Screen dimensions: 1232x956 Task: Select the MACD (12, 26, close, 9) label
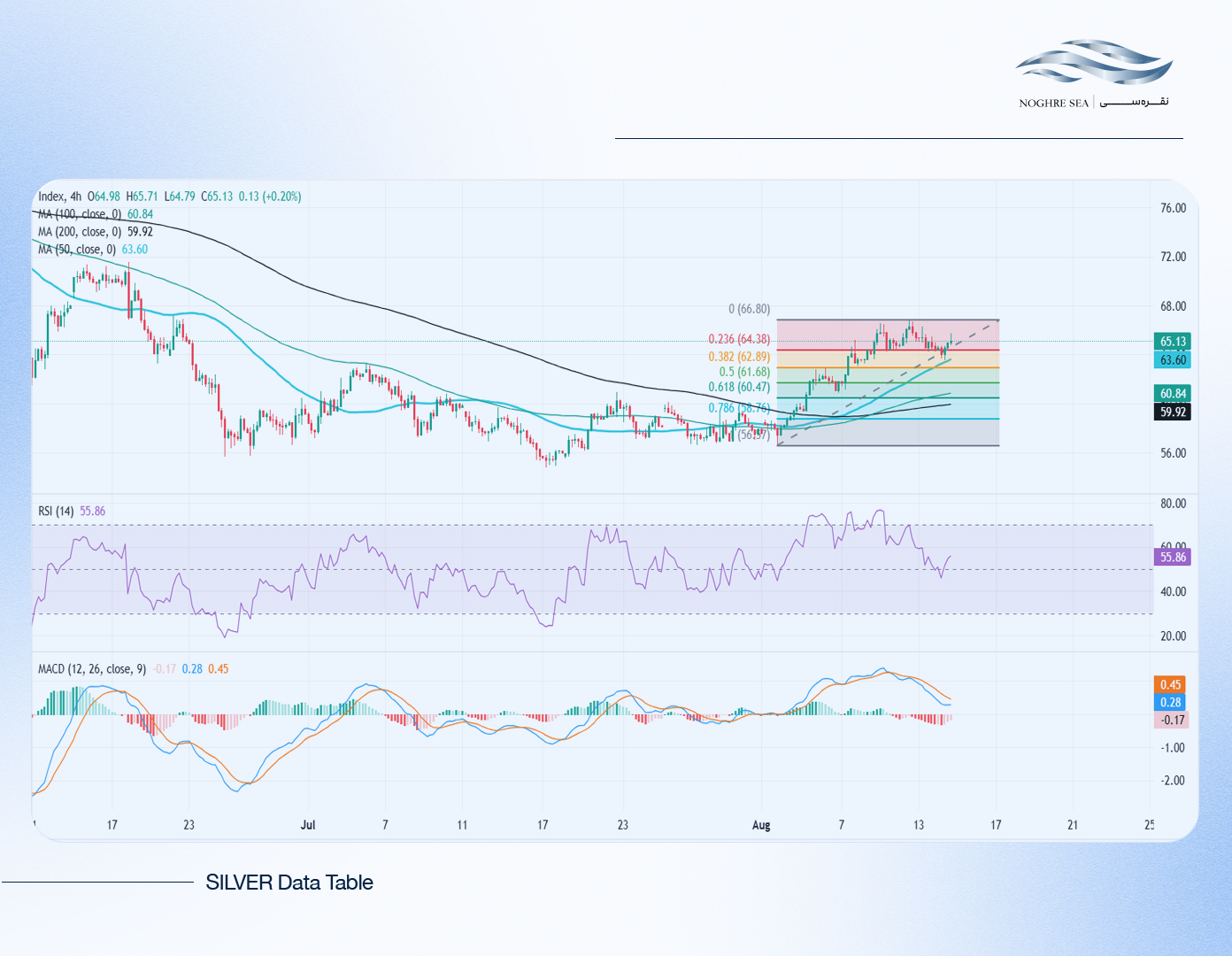pos(92,669)
